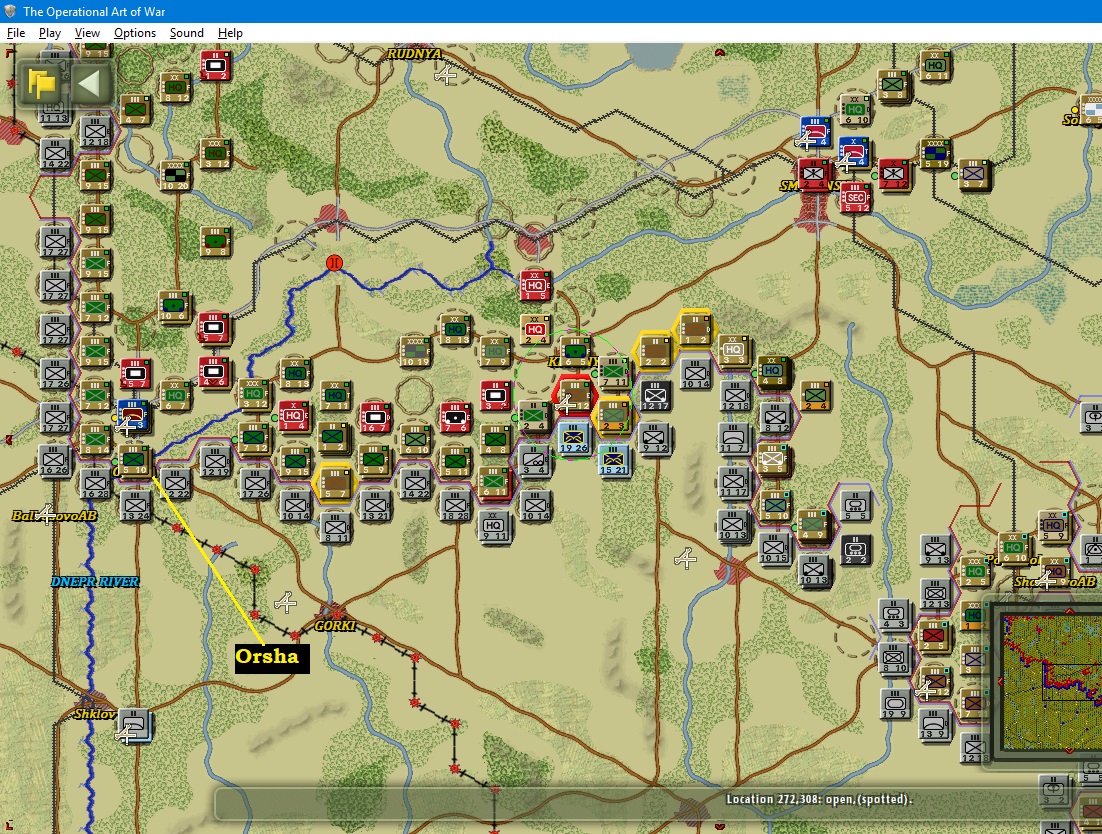Select the tan regiment counter 4 7
1102x834 pixels.
(x=135, y=110)
